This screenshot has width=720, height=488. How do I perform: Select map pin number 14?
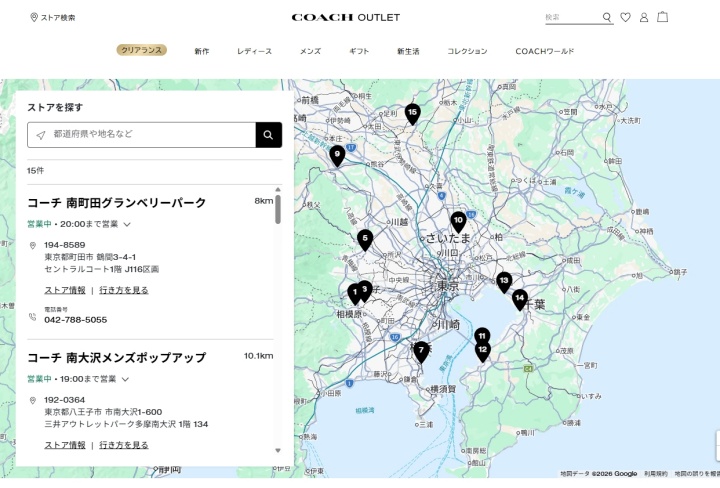click(x=519, y=300)
